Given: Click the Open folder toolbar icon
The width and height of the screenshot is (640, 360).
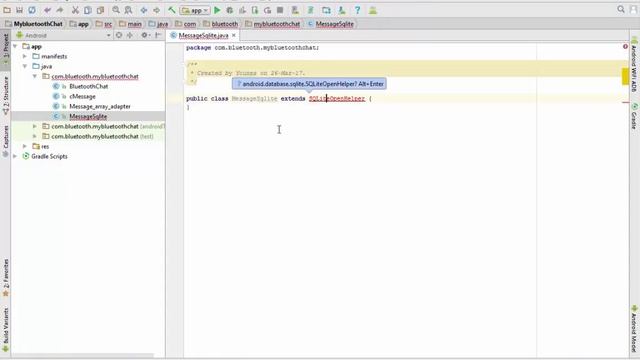Looking at the screenshot, I should point(7,10).
